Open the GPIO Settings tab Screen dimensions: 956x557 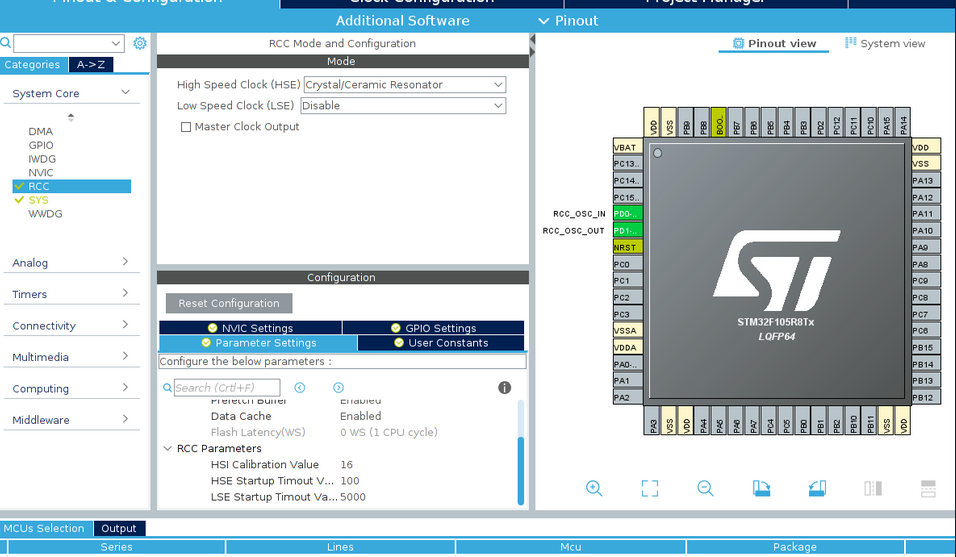coord(433,328)
